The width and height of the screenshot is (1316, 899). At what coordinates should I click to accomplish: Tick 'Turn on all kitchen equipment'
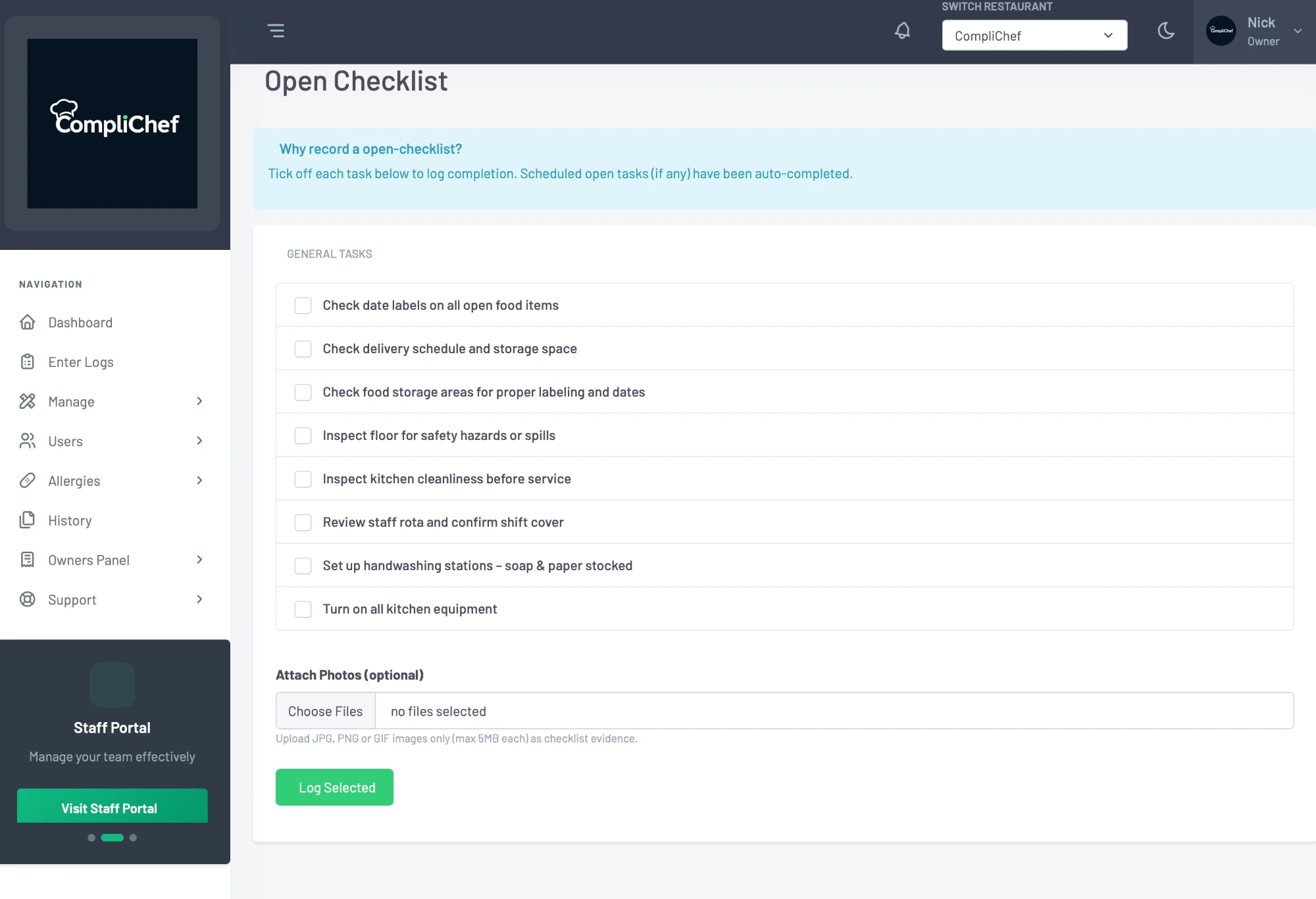click(x=303, y=609)
